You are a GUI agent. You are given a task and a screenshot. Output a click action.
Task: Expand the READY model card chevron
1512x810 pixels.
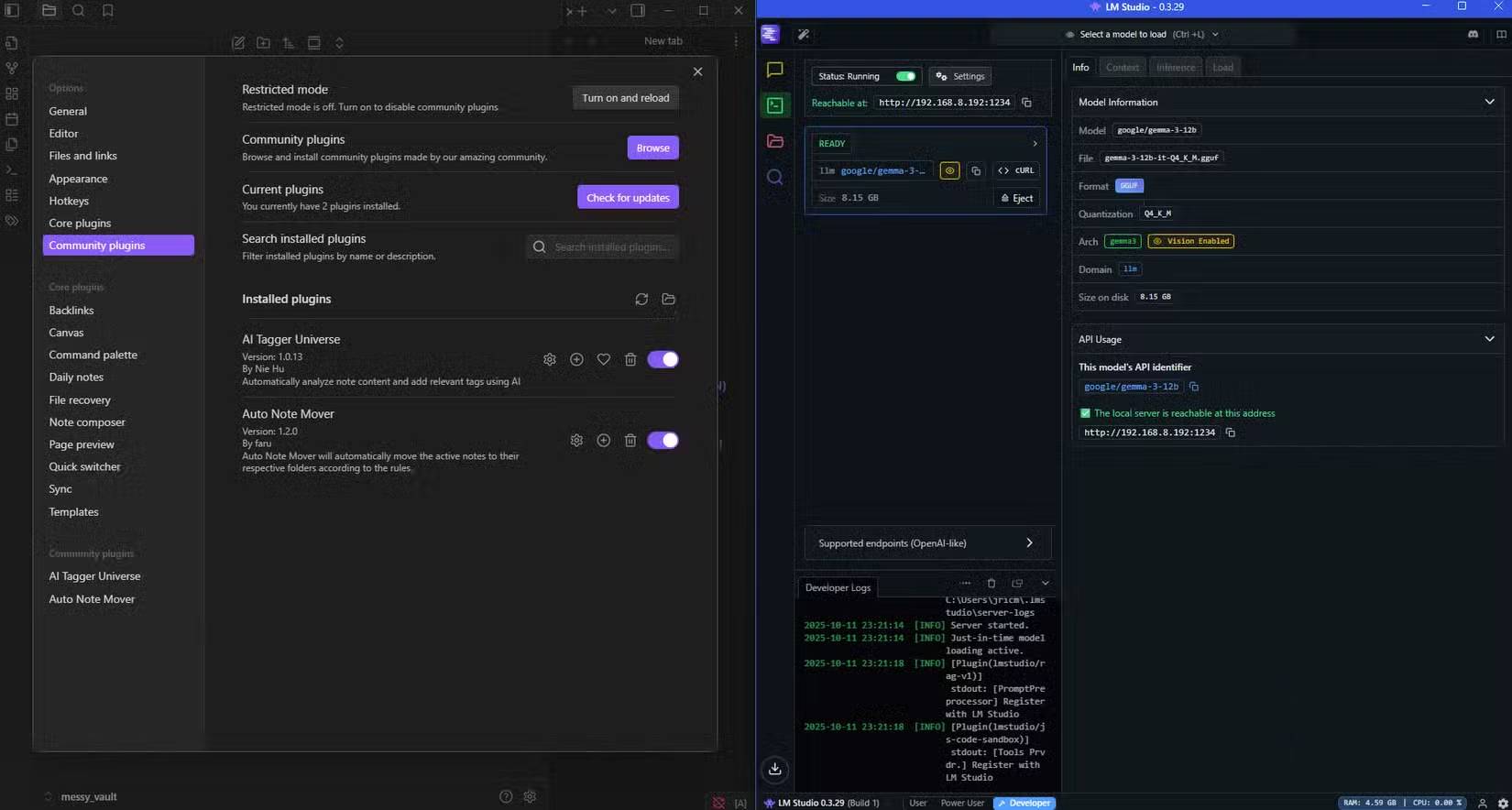click(1035, 144)
